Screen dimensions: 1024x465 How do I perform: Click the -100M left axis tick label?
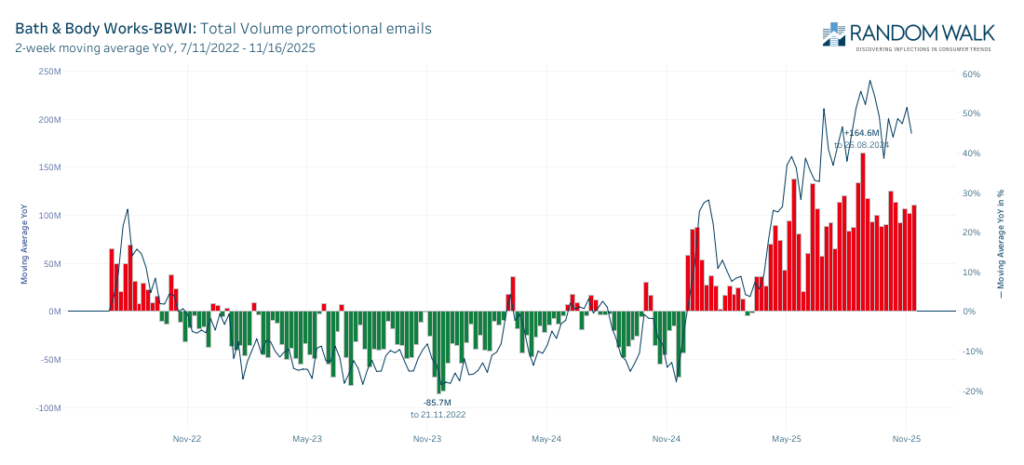pos(48,408)
